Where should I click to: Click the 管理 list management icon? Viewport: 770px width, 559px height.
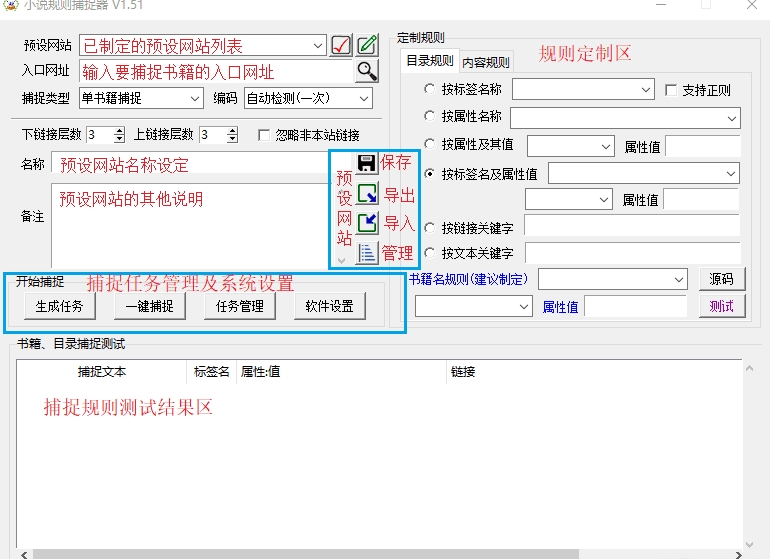(366, 253)
